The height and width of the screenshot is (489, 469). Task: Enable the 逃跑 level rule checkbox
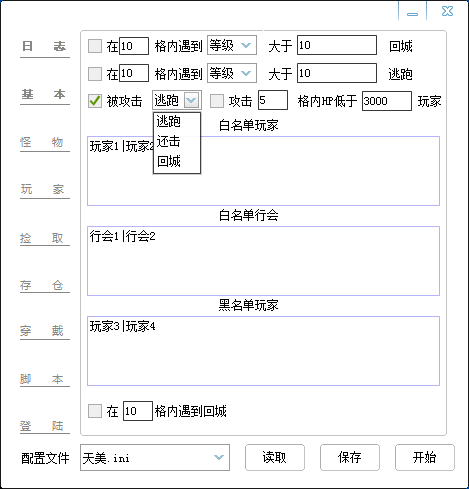click(95, 74)
